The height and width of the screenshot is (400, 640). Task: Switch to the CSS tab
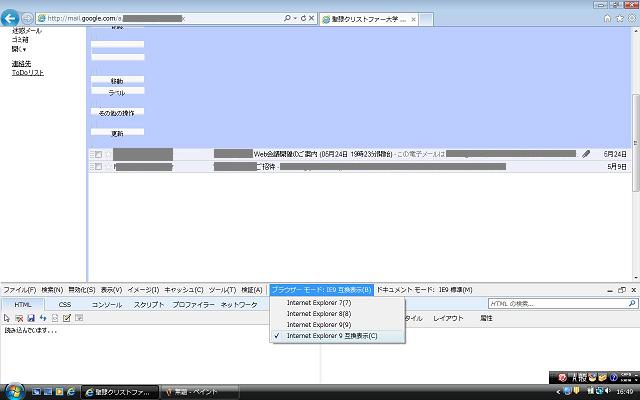(65, 304)
